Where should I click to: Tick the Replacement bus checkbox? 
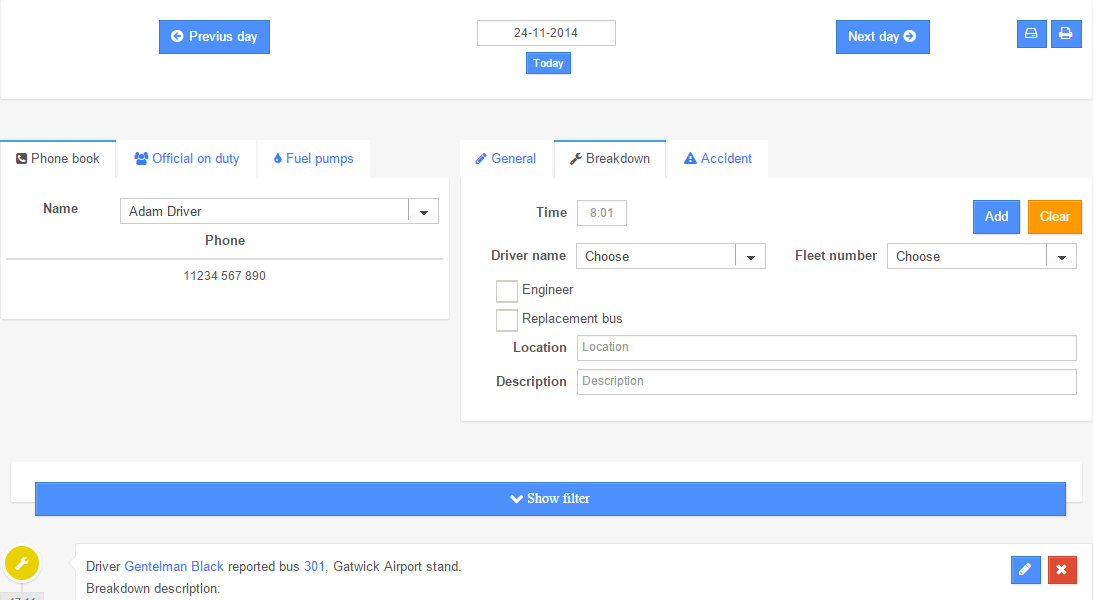507,320
